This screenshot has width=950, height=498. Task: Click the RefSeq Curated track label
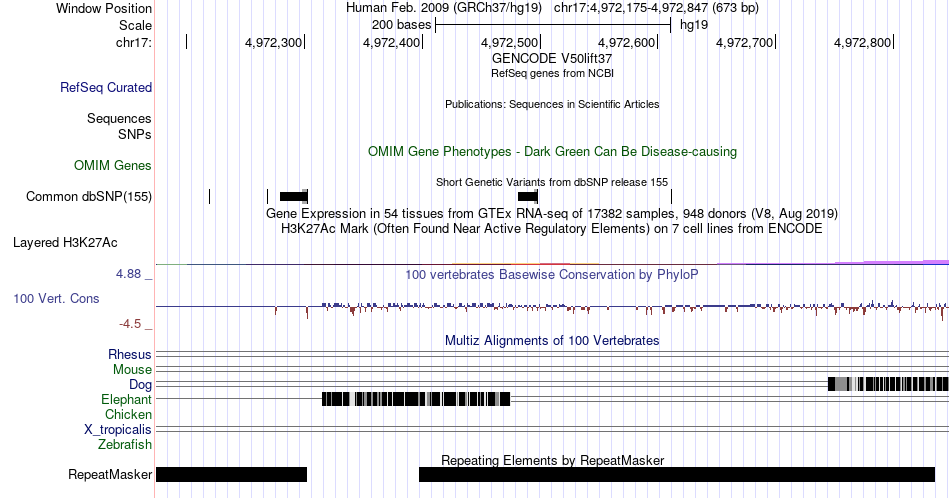[x=106, y=87]
